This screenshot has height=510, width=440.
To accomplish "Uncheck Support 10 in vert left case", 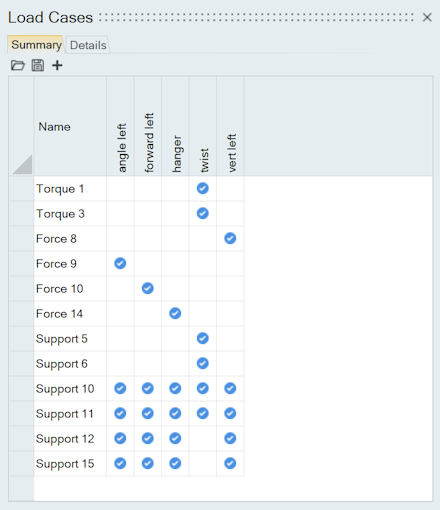I will point(230,388).
